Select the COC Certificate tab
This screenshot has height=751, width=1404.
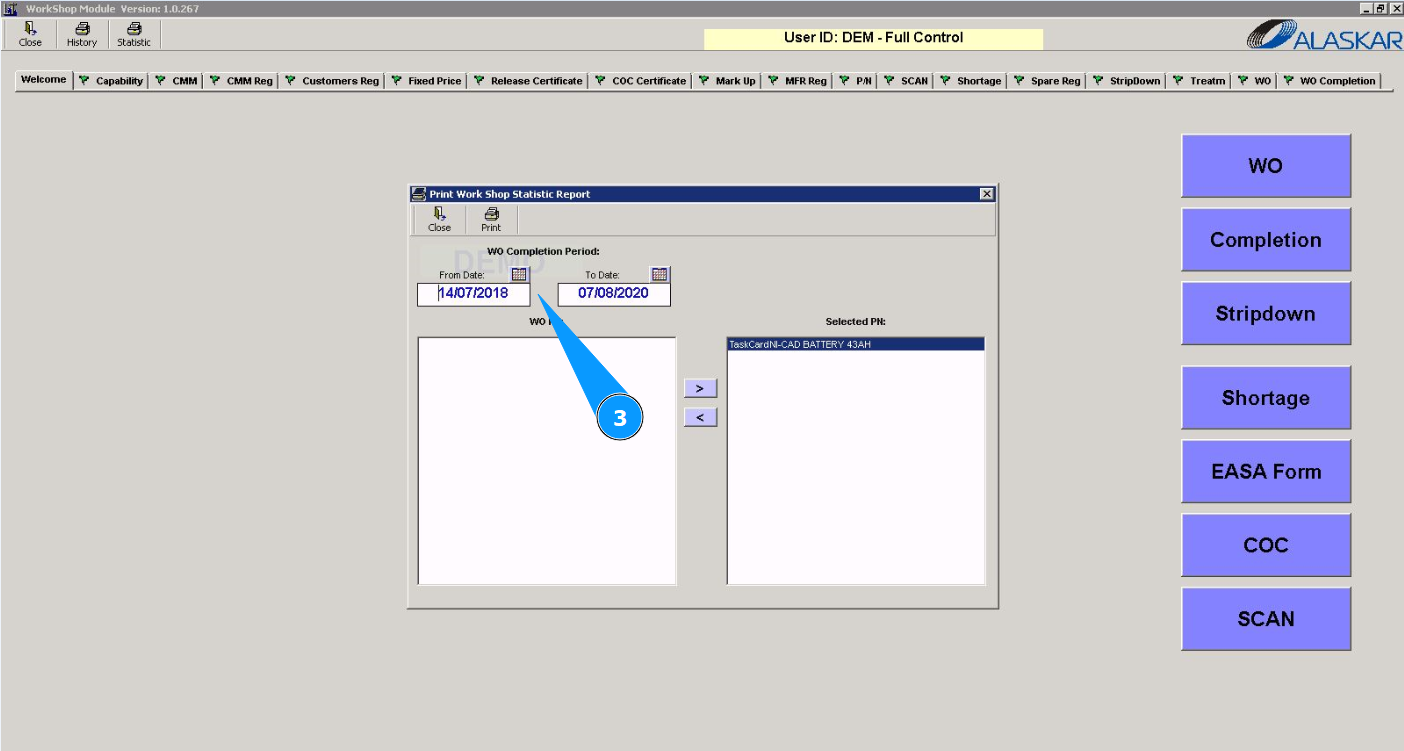coord(641,81)
